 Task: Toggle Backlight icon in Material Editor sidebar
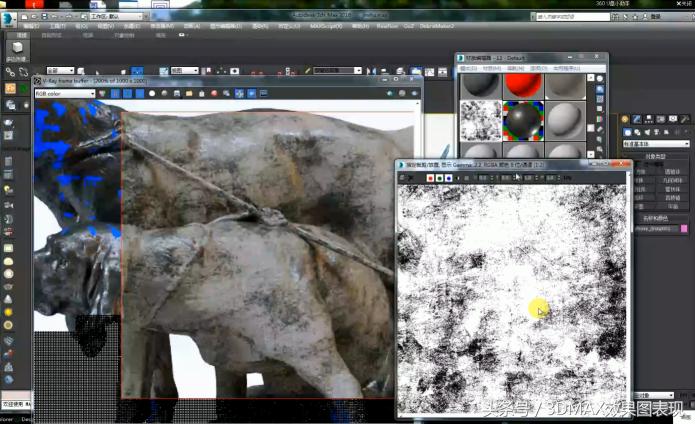point(600,89)
